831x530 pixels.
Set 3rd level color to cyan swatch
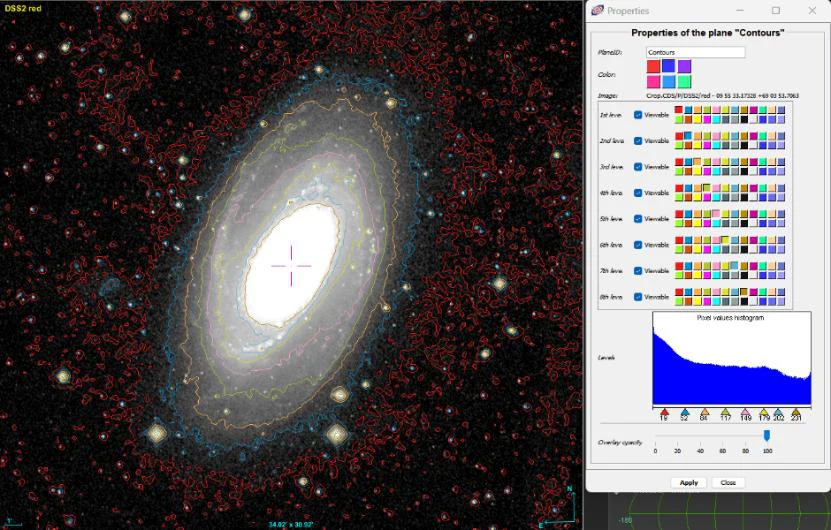(x=716, y=171)
